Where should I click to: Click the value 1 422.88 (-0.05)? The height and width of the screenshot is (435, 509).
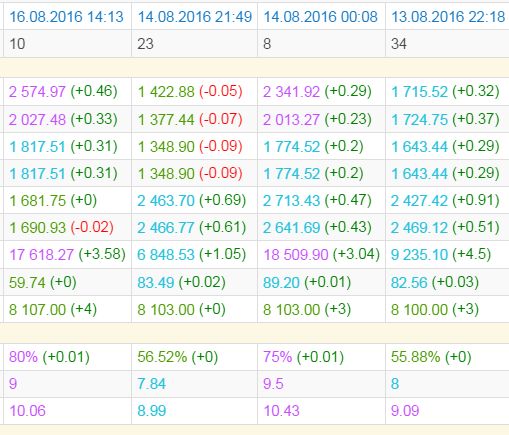[190, 91]
